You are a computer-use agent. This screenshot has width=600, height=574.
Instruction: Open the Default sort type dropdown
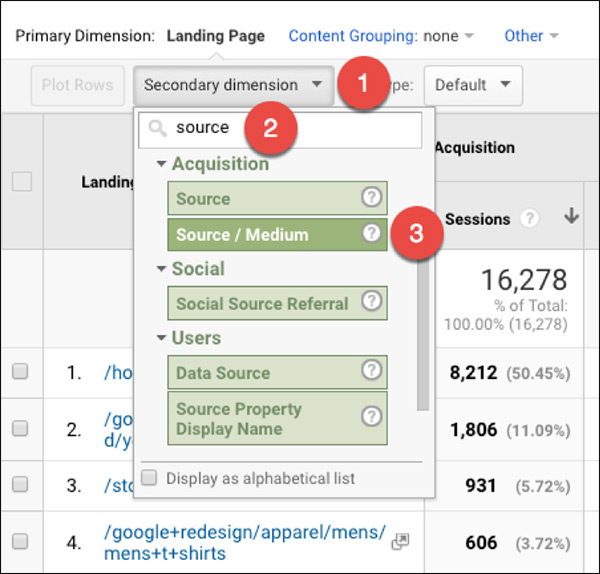(x=473, y=85)
